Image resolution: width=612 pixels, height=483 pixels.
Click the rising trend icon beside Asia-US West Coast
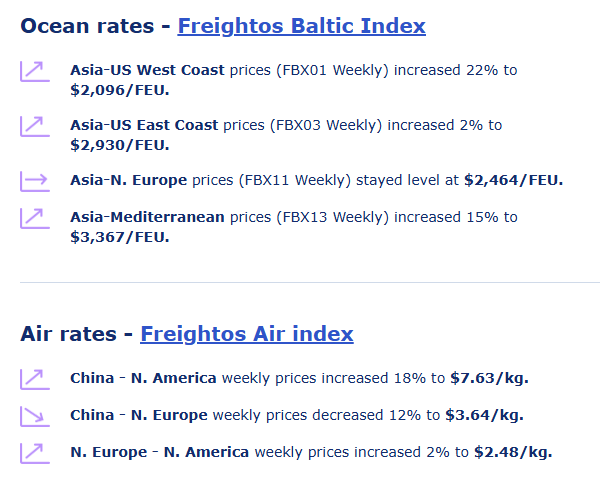pyautogui.click(x=34, y=72)
